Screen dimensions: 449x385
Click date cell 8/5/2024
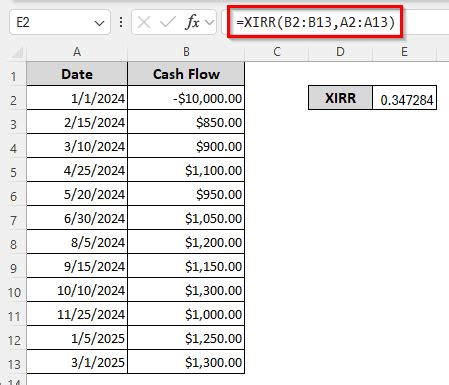[77, 242]
